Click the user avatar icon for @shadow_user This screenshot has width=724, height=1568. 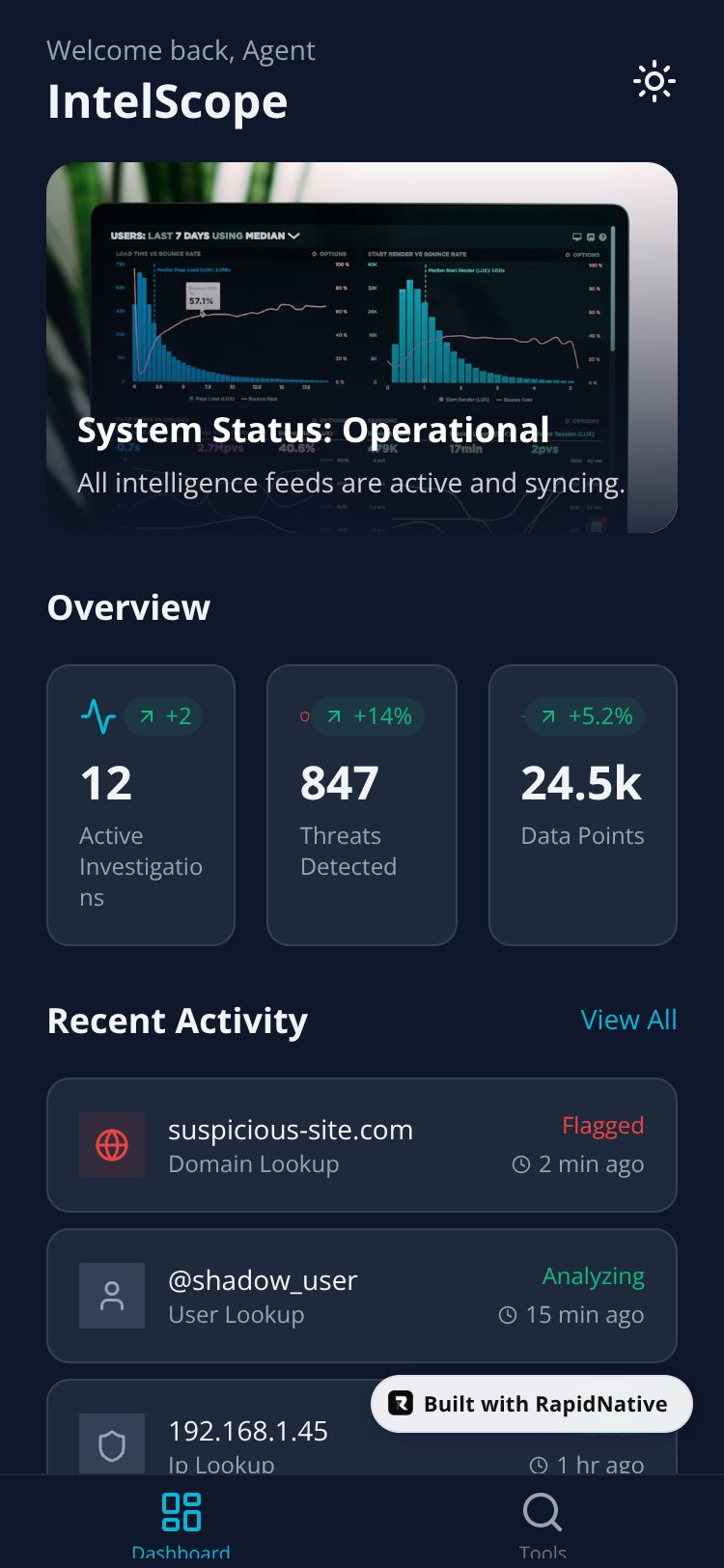click(112, 1296)
